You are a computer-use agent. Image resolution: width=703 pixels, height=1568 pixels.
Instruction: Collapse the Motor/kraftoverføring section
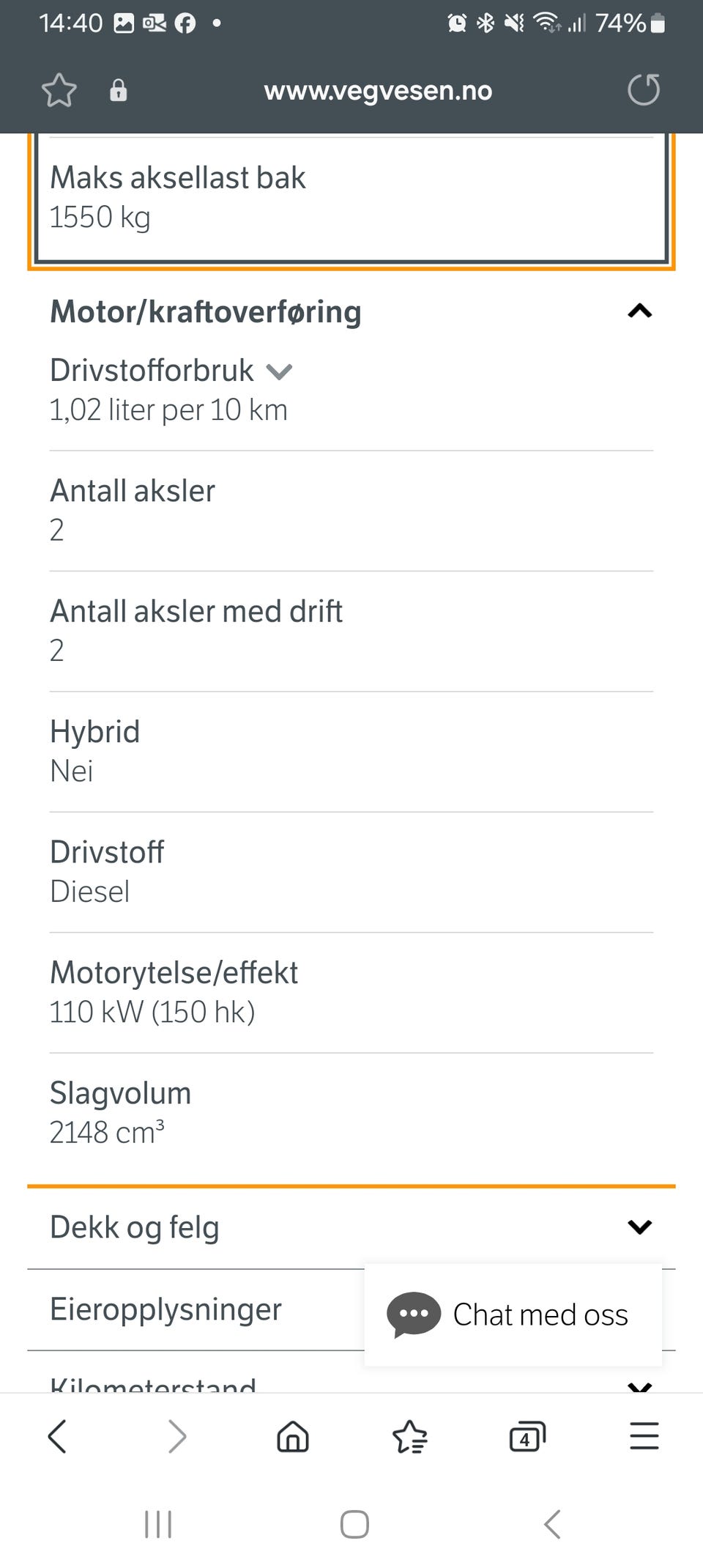click(x=639, y=311)
